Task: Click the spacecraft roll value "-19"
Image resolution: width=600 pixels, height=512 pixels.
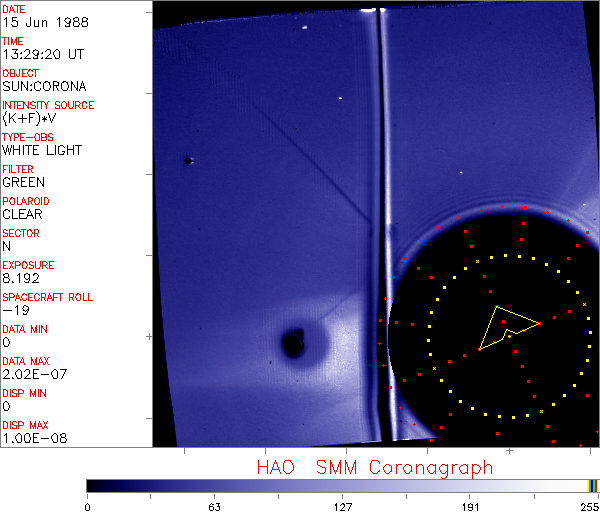Action: [14, 310]
